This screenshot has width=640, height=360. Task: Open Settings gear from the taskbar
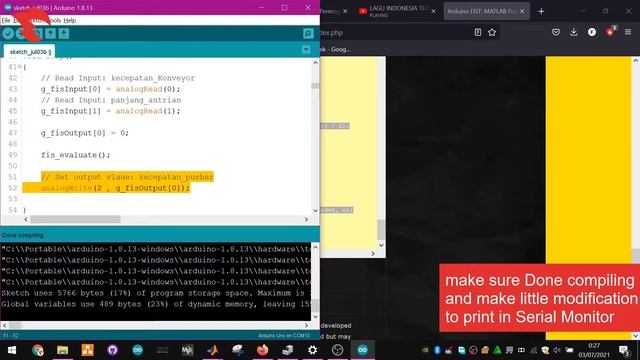tap(313, 350)
